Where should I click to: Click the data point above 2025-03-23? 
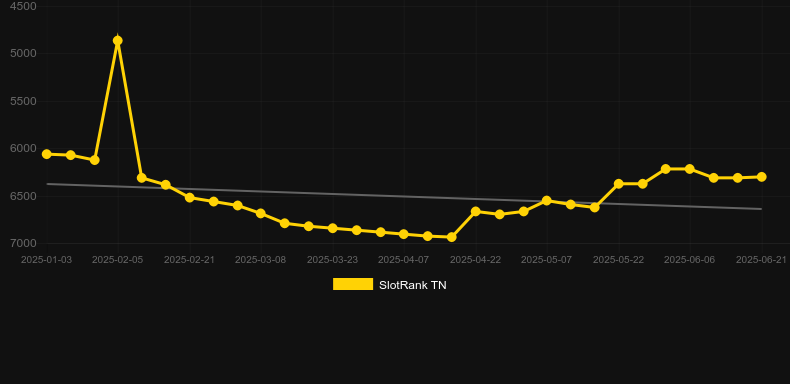point(333,228)
